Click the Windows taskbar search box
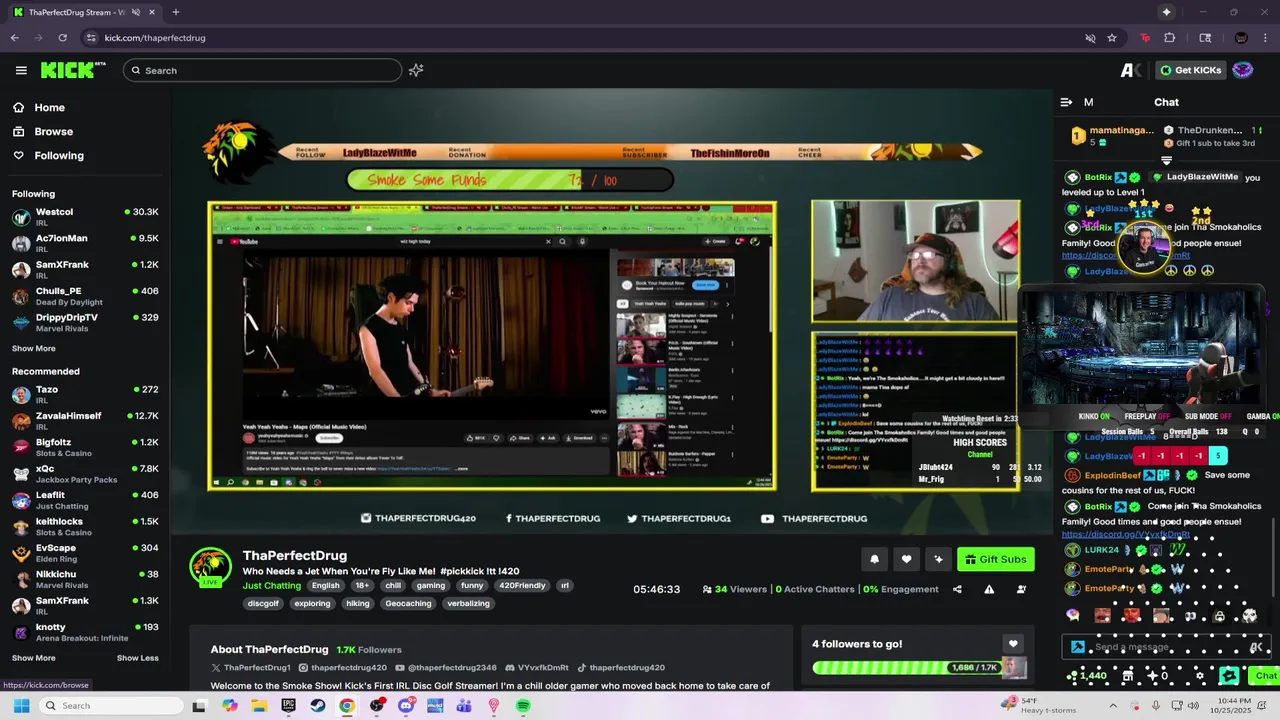The image size is (1280, 720). point(112,706)
